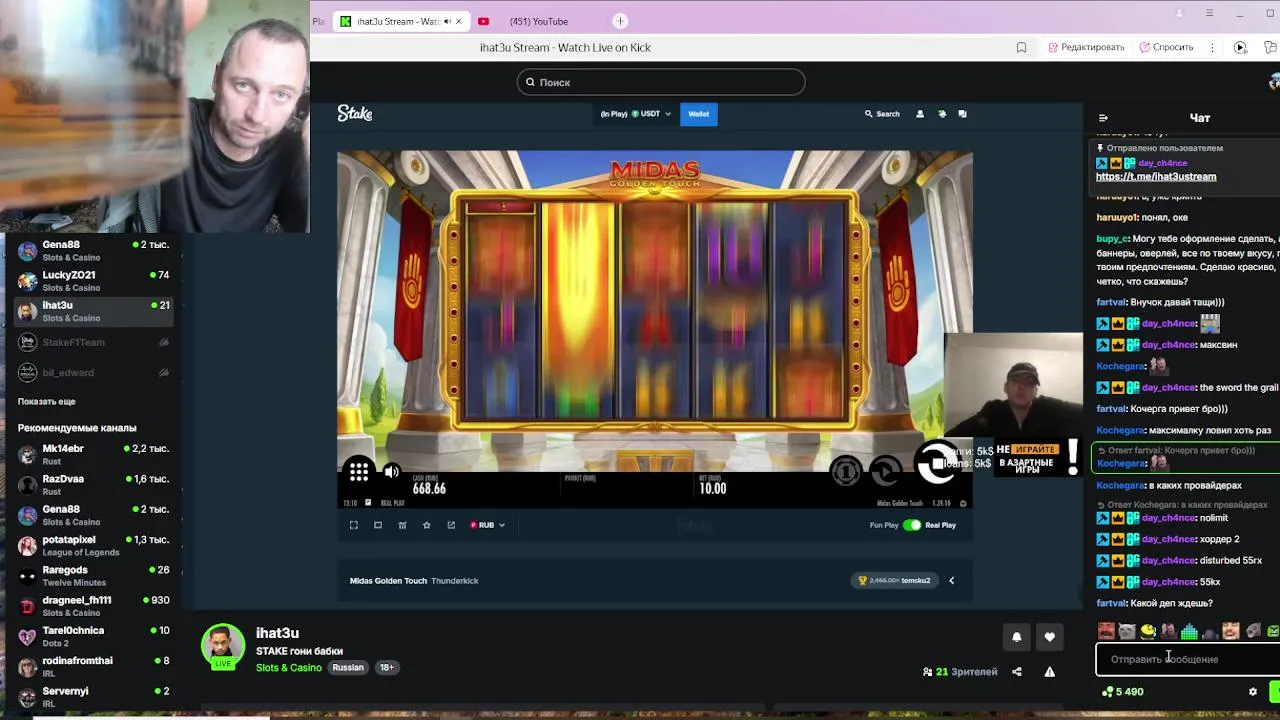
Task: Open the bet coin settings in the slot
Action: 846,470
